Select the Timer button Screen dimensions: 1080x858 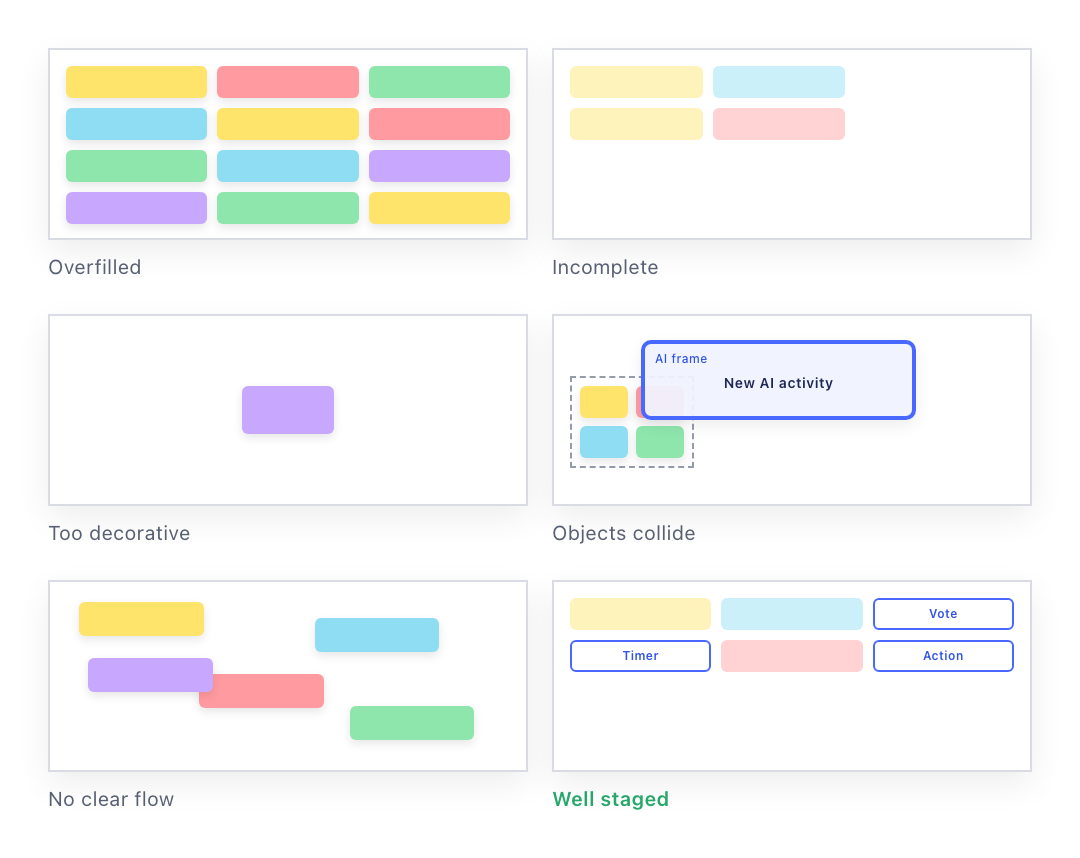tap(641, 656)
